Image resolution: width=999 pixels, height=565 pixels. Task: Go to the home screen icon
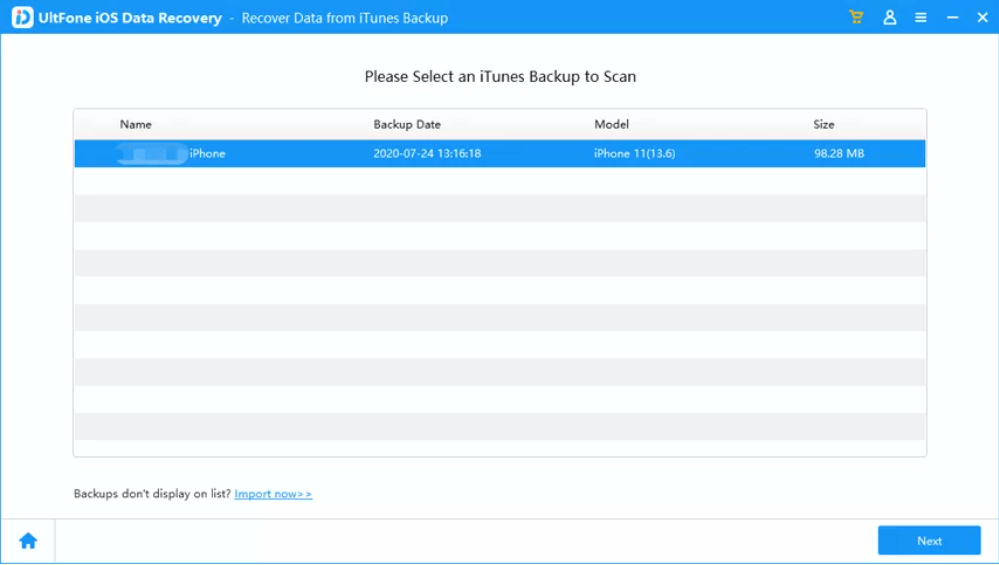tap(28, 541)
